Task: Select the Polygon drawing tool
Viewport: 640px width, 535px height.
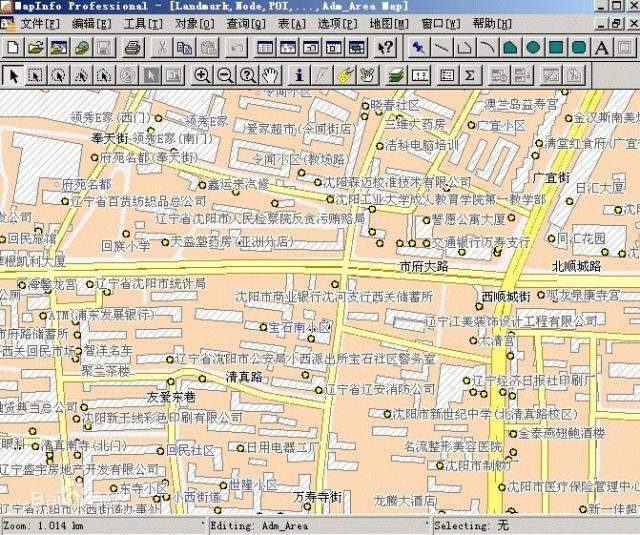Action: point(510,47)
